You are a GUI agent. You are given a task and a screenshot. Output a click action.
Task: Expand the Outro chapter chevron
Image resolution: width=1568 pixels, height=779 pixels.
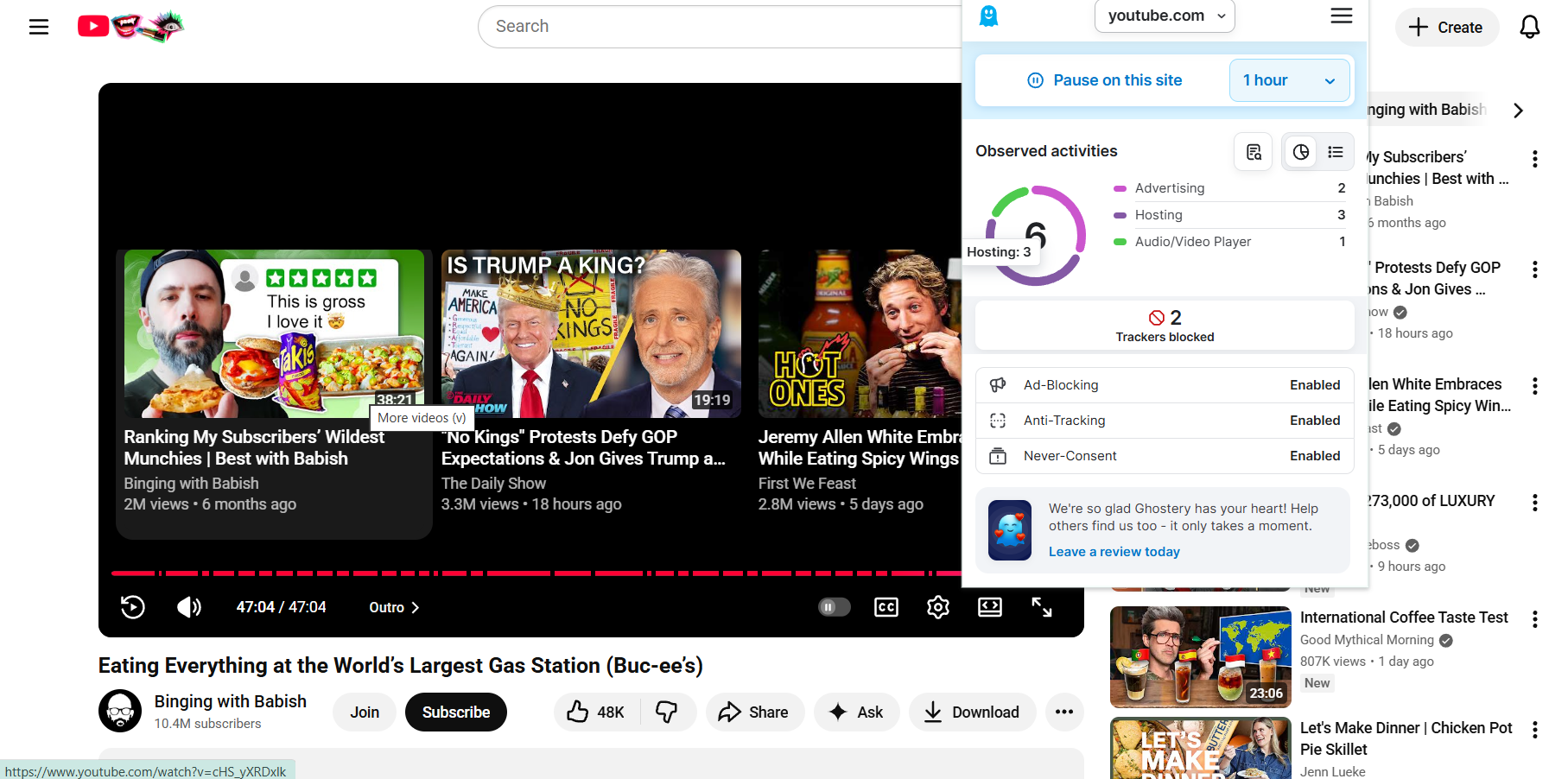click(x=414, y=607)
